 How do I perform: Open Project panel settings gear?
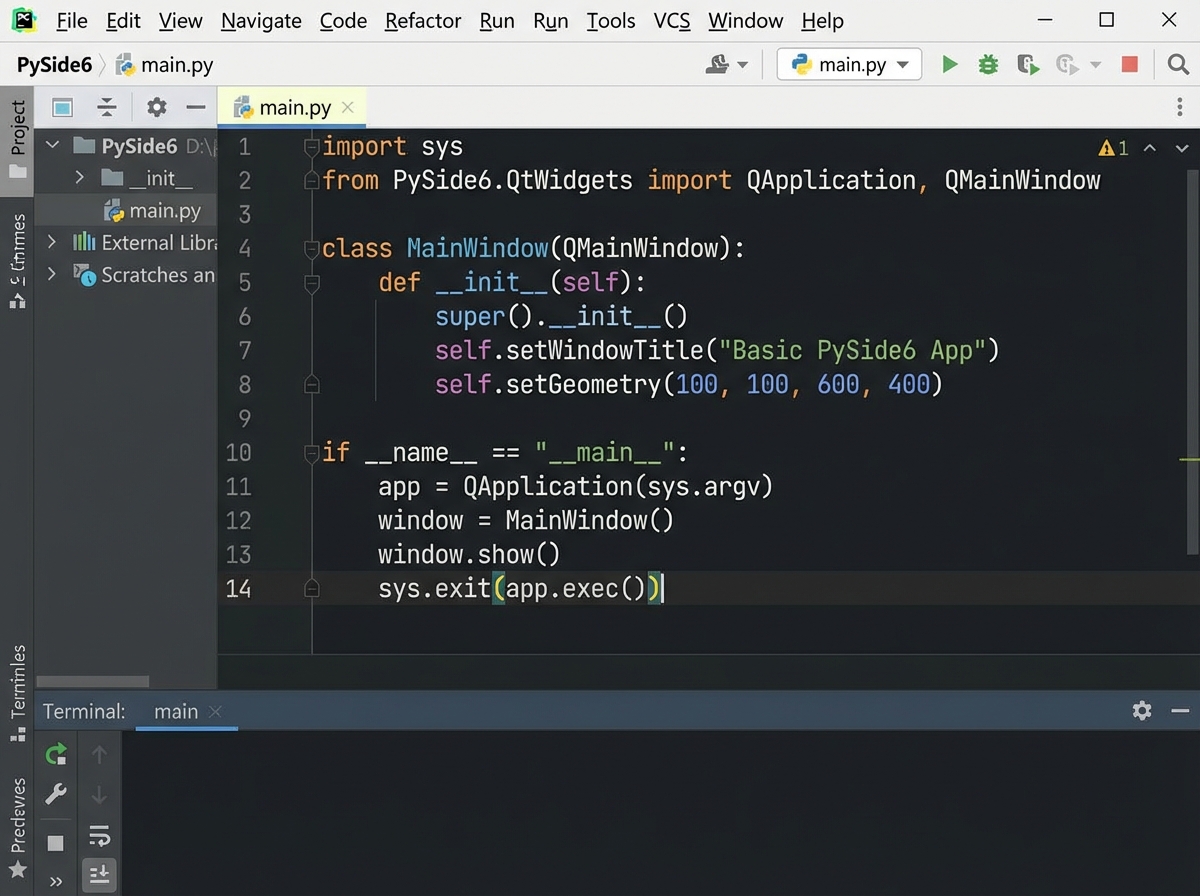coord(155,107)
